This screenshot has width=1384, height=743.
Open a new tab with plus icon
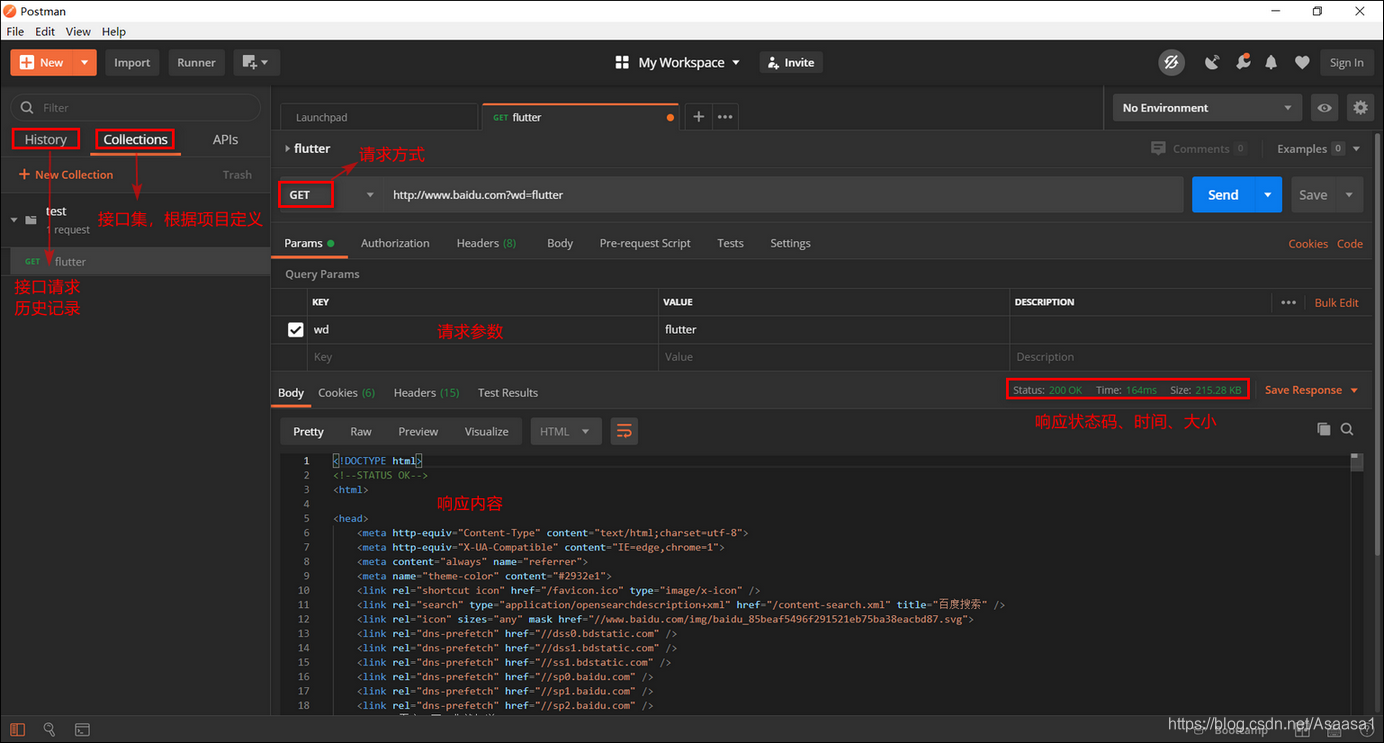699,116
